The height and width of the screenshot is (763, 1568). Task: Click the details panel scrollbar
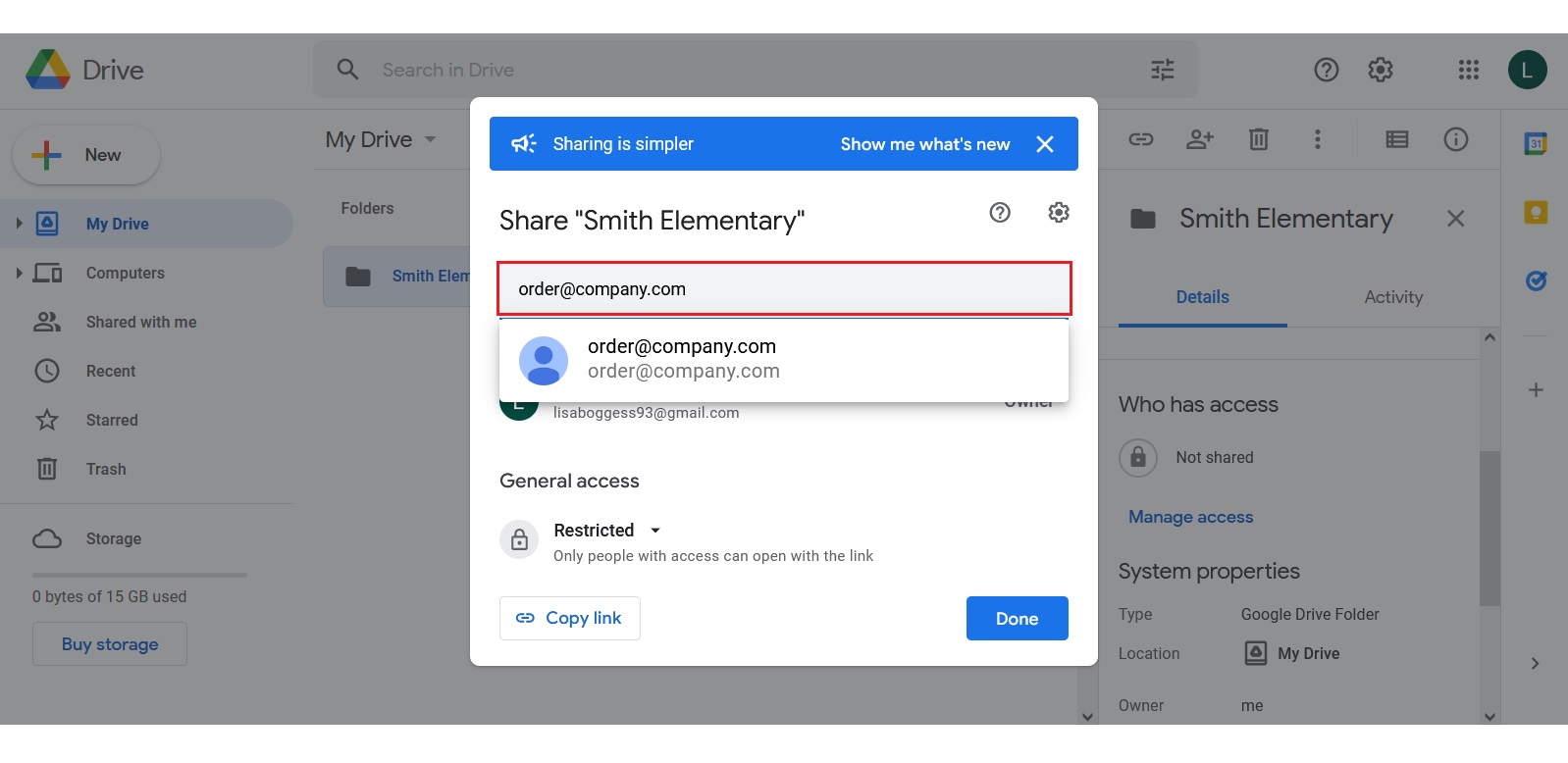(1490, 529)
